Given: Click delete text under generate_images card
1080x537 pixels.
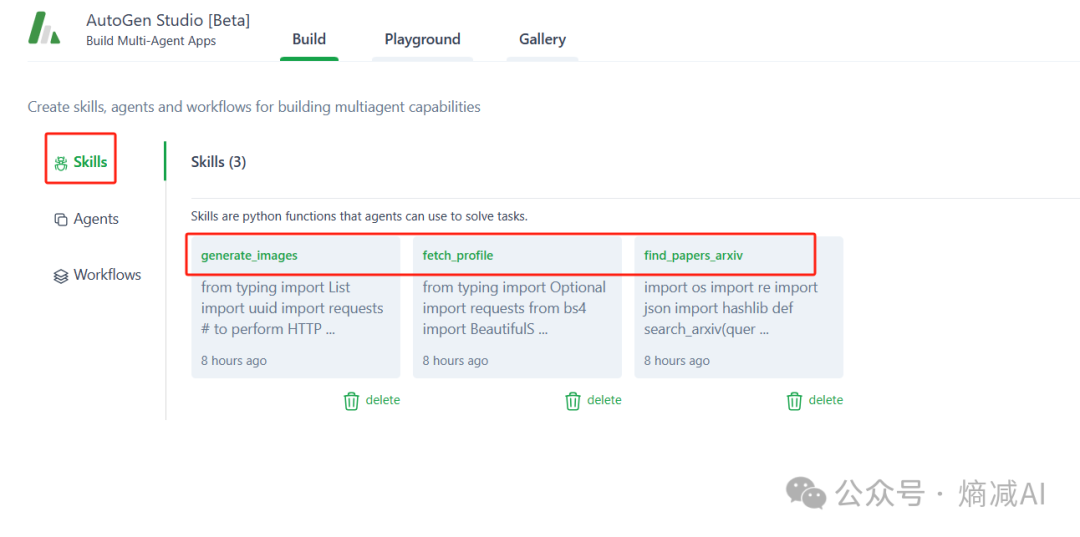Looking at the screenshot, I should click(382, 400).
